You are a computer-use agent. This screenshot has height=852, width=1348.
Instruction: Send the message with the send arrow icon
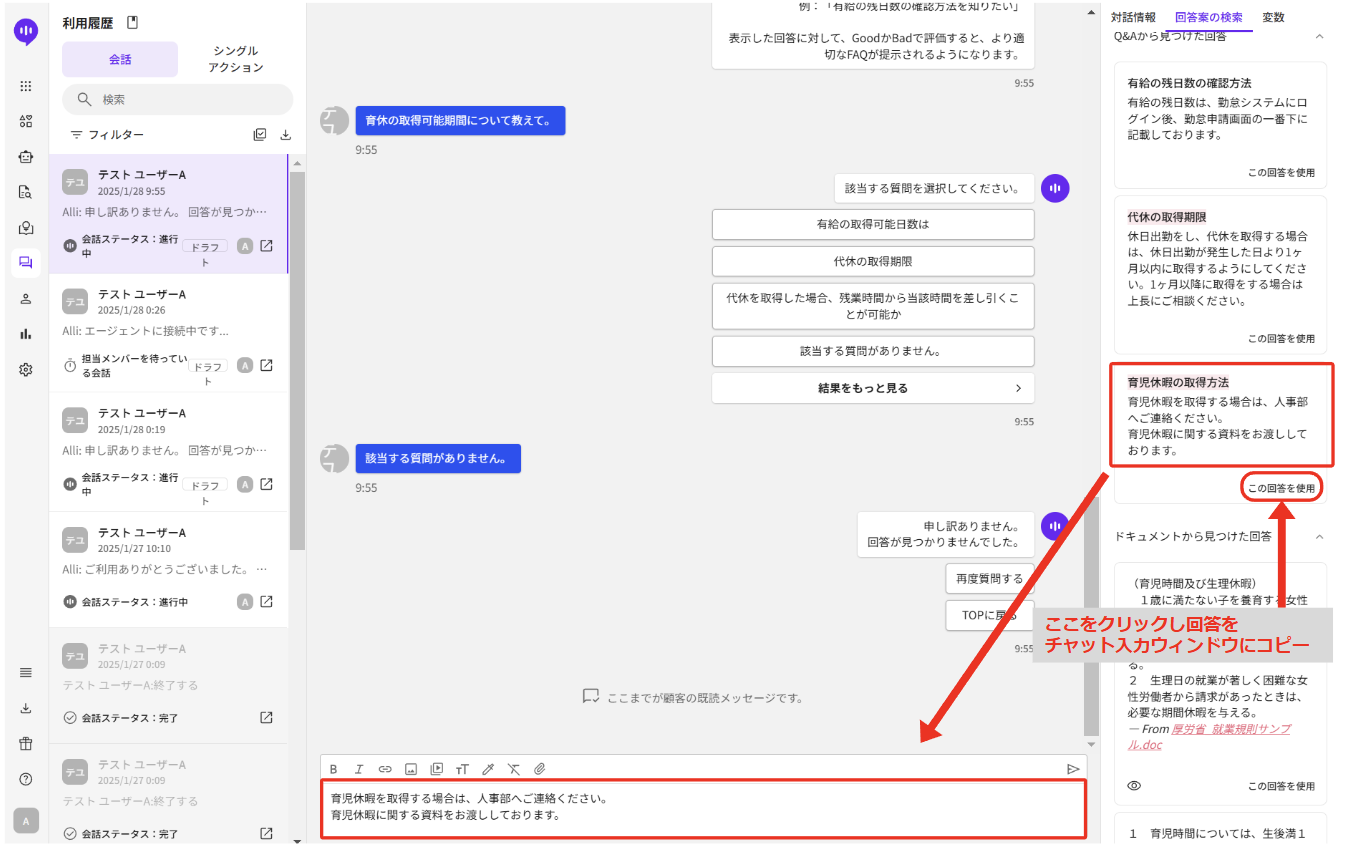1073,769
